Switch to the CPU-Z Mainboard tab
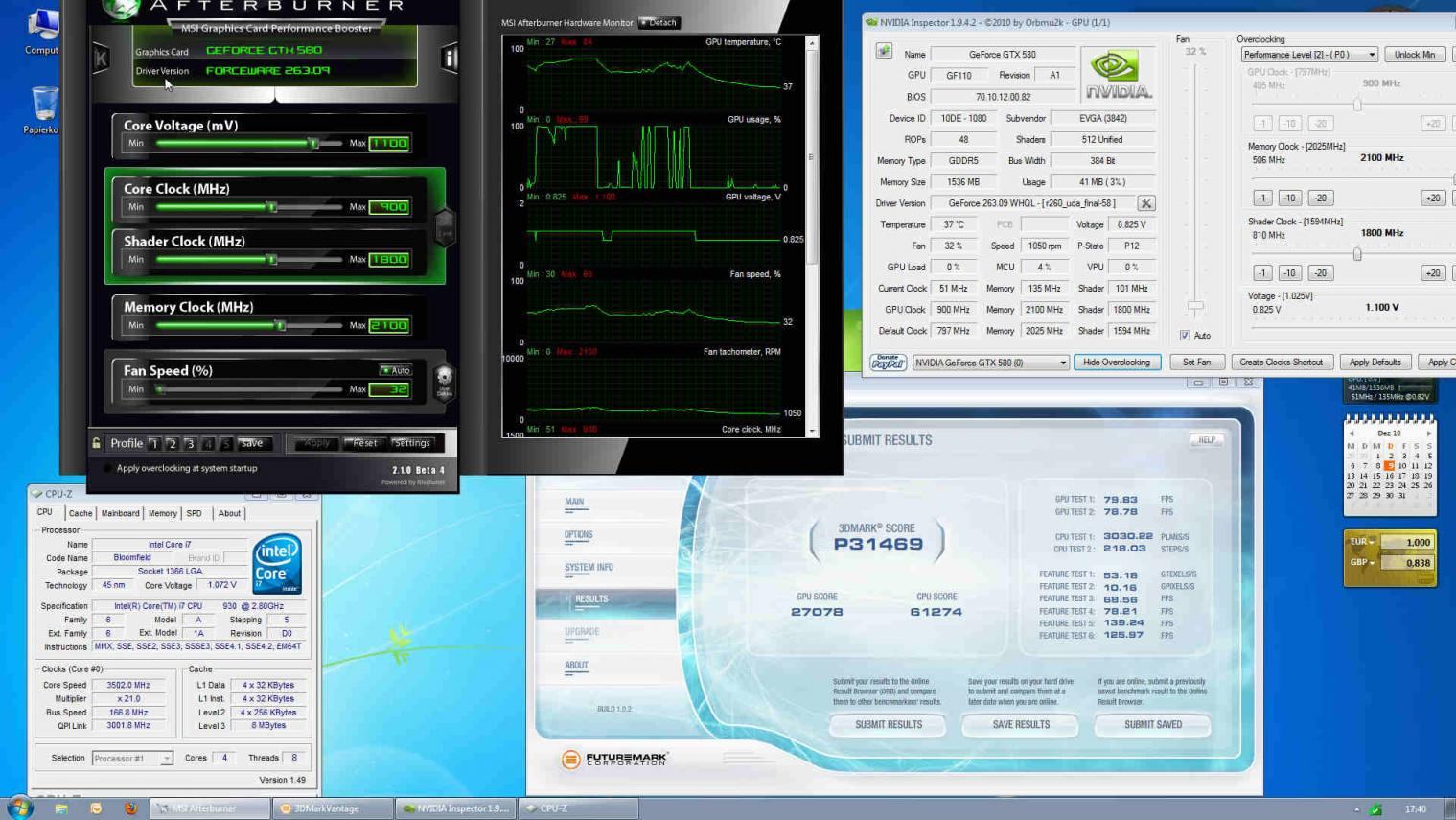Viewport: 1456px width, 820px height. click(120, 513)
